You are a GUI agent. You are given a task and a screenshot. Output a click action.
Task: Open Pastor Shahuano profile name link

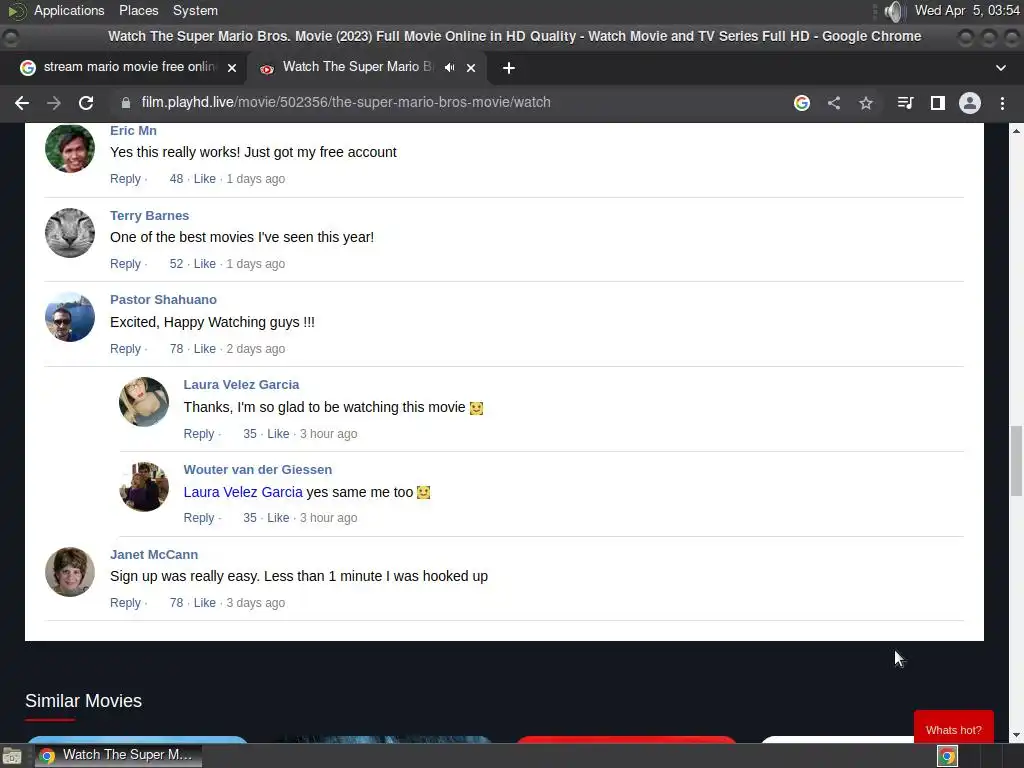[163, 300]
